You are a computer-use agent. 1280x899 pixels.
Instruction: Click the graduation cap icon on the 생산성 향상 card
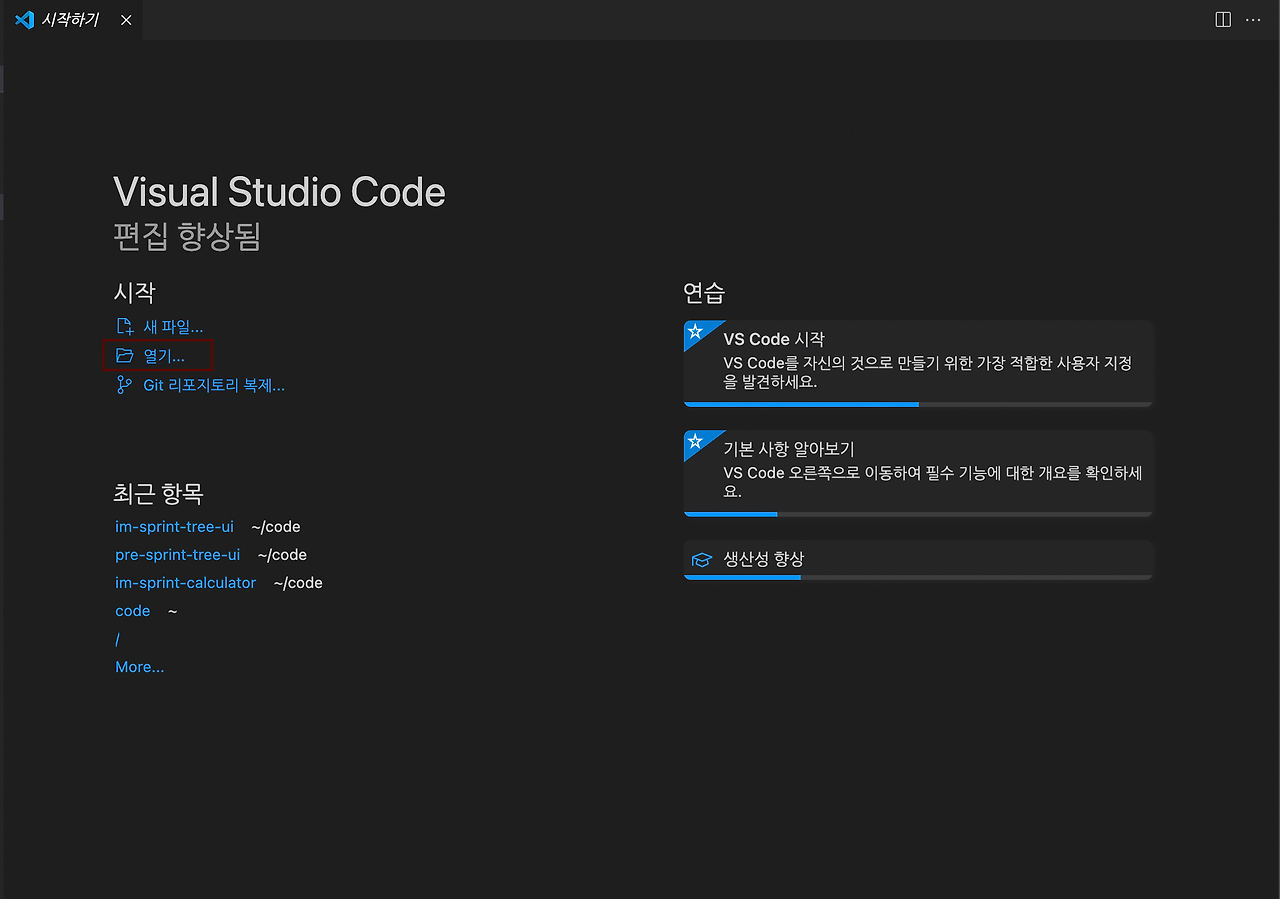tap(701, 560)
